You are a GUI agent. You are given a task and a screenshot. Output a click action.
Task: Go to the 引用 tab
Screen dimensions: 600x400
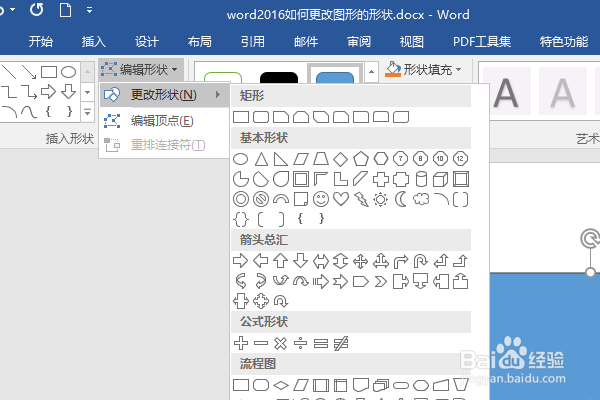(x=253, y=41)
